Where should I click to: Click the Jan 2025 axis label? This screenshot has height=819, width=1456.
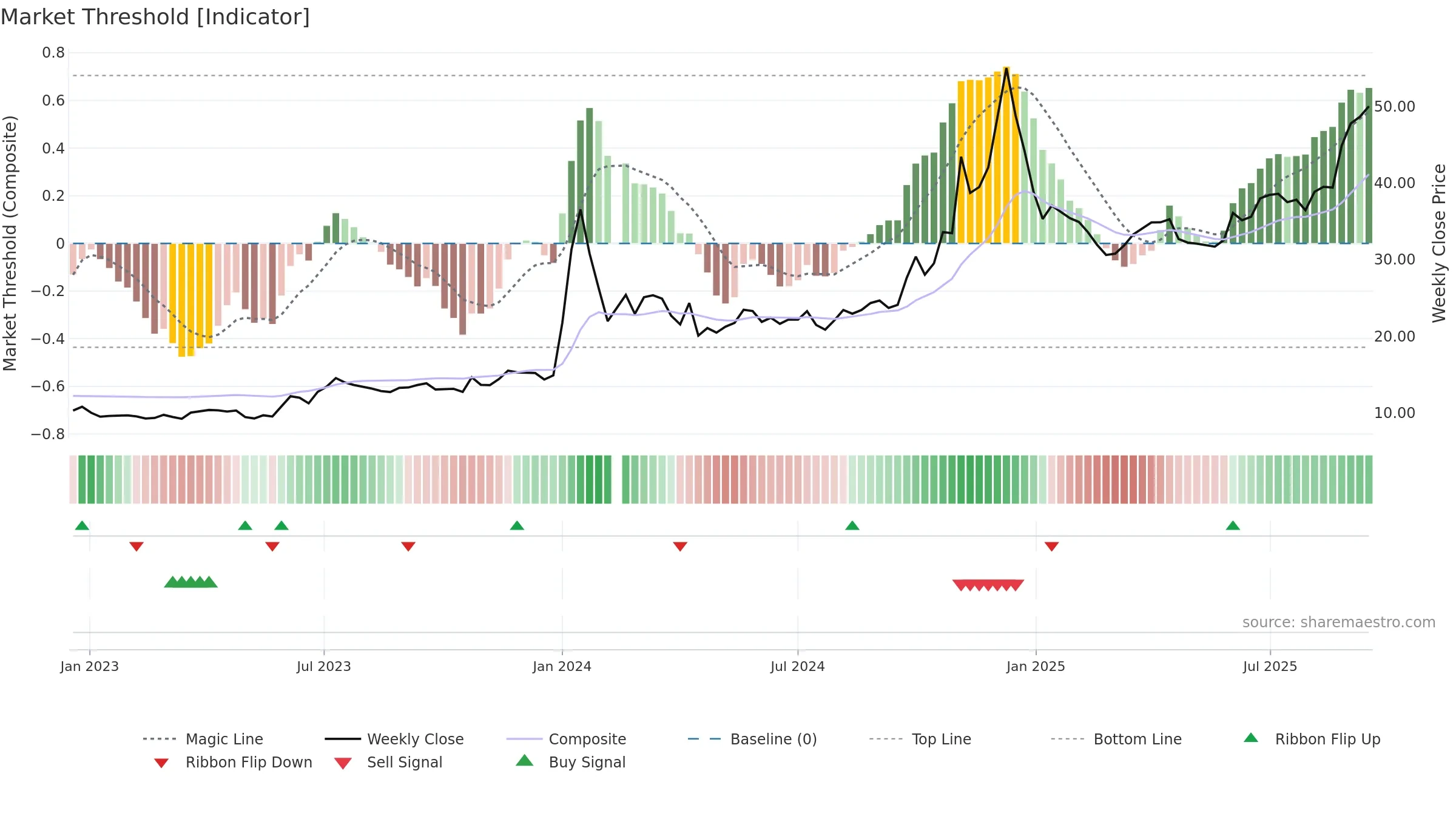coord(1036,666)
